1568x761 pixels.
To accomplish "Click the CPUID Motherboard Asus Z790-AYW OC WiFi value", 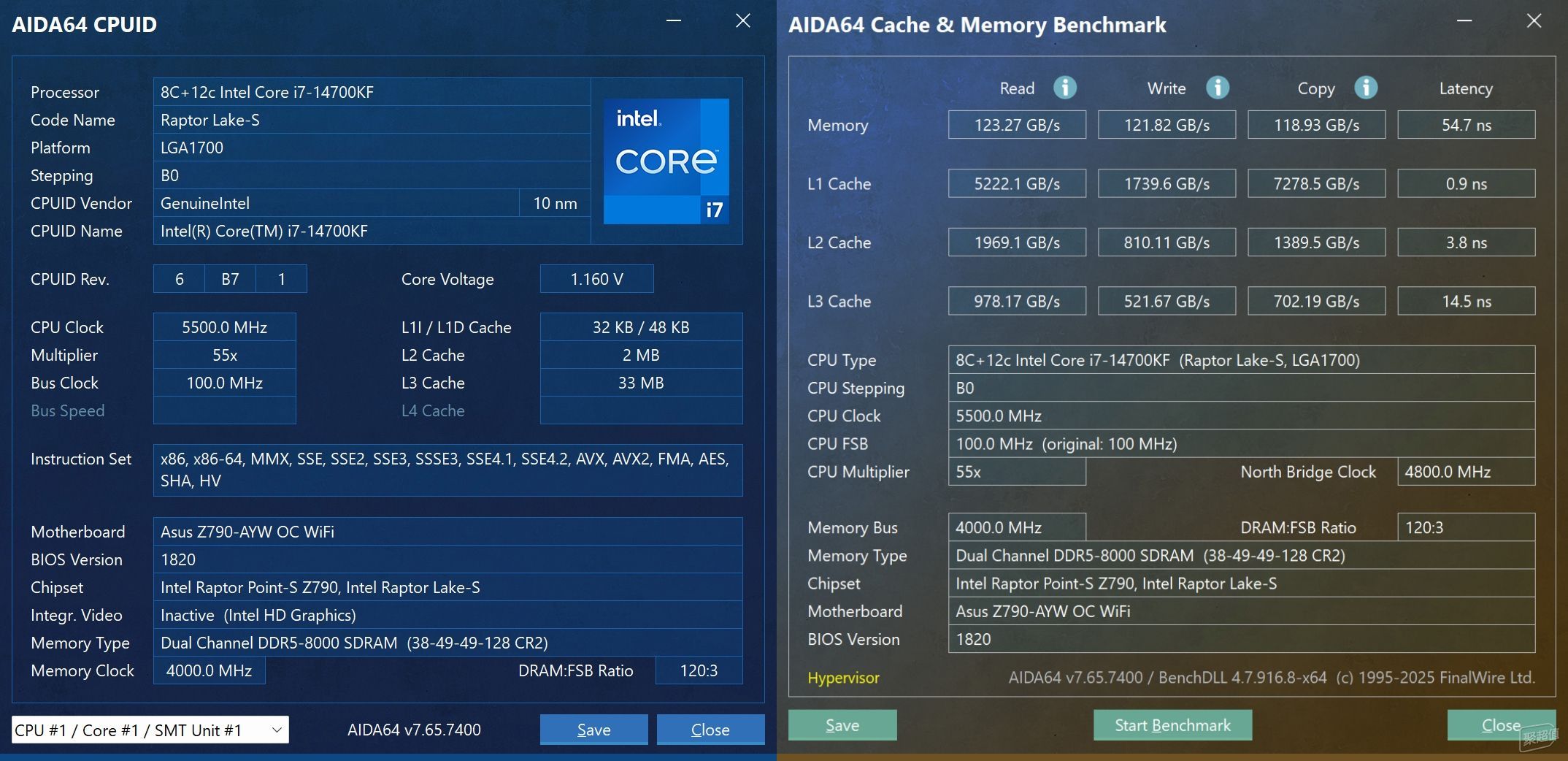I will coord(447,532).
